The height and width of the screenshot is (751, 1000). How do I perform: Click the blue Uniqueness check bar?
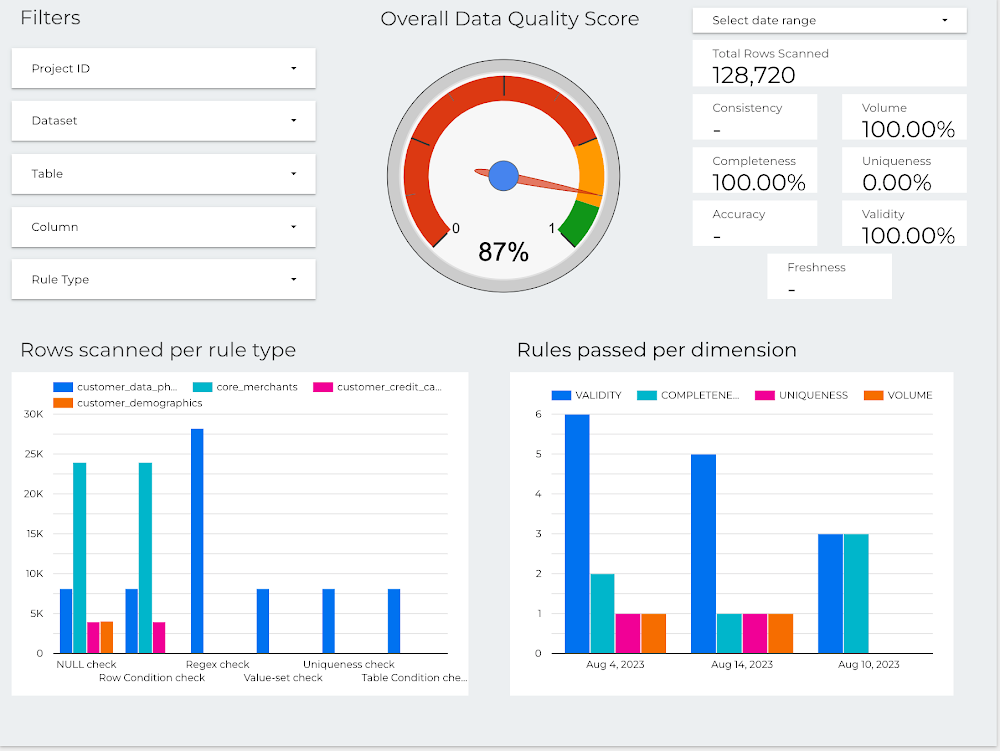coord(328,621)
